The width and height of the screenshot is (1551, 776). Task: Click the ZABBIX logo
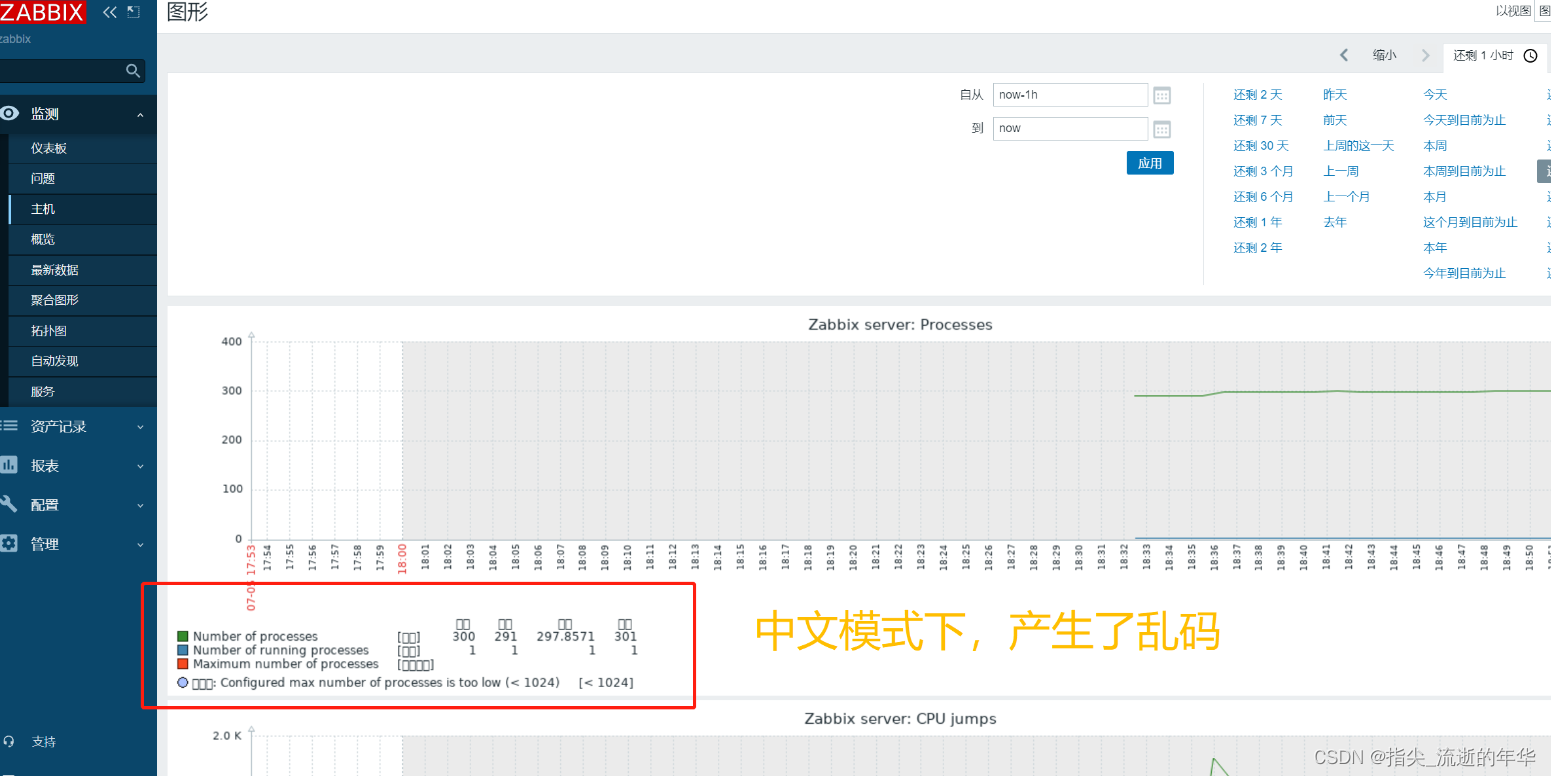point(43,12)
